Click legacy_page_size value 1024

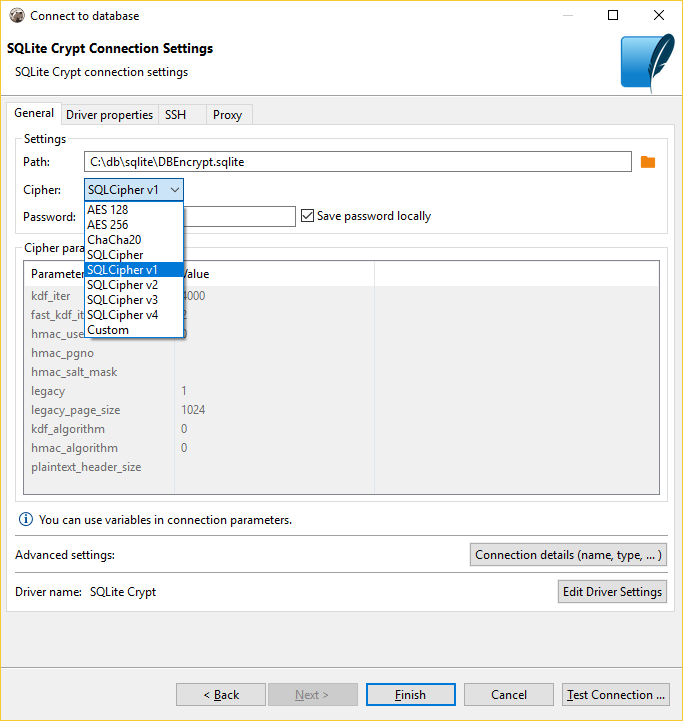click(193, 410)
